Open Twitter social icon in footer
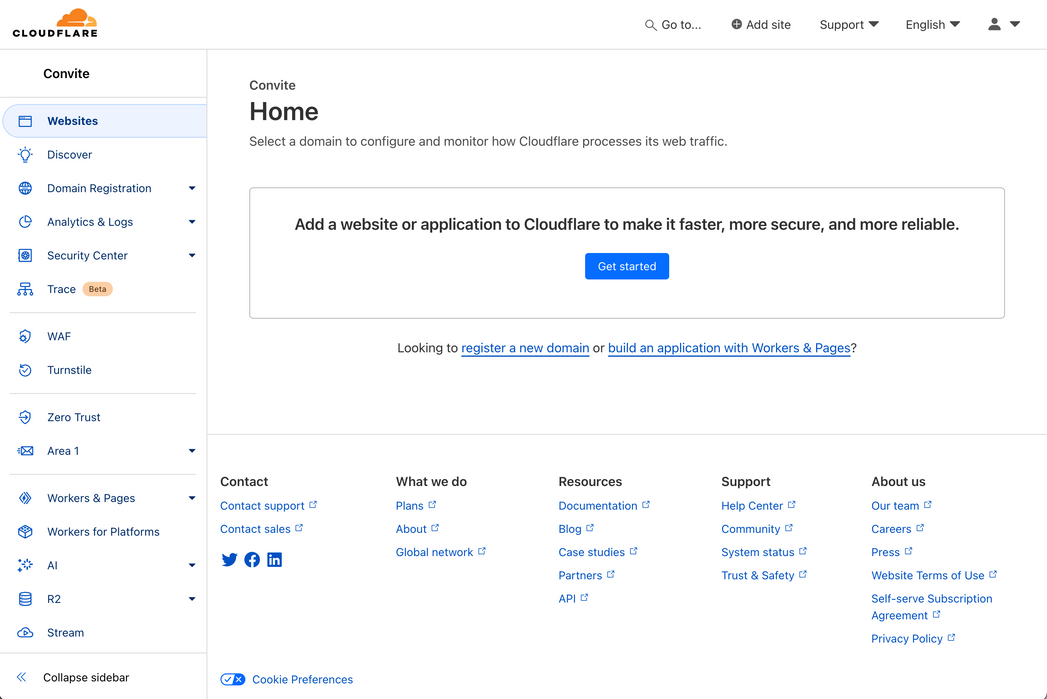The image size is (1047, 699). [229, 560]
